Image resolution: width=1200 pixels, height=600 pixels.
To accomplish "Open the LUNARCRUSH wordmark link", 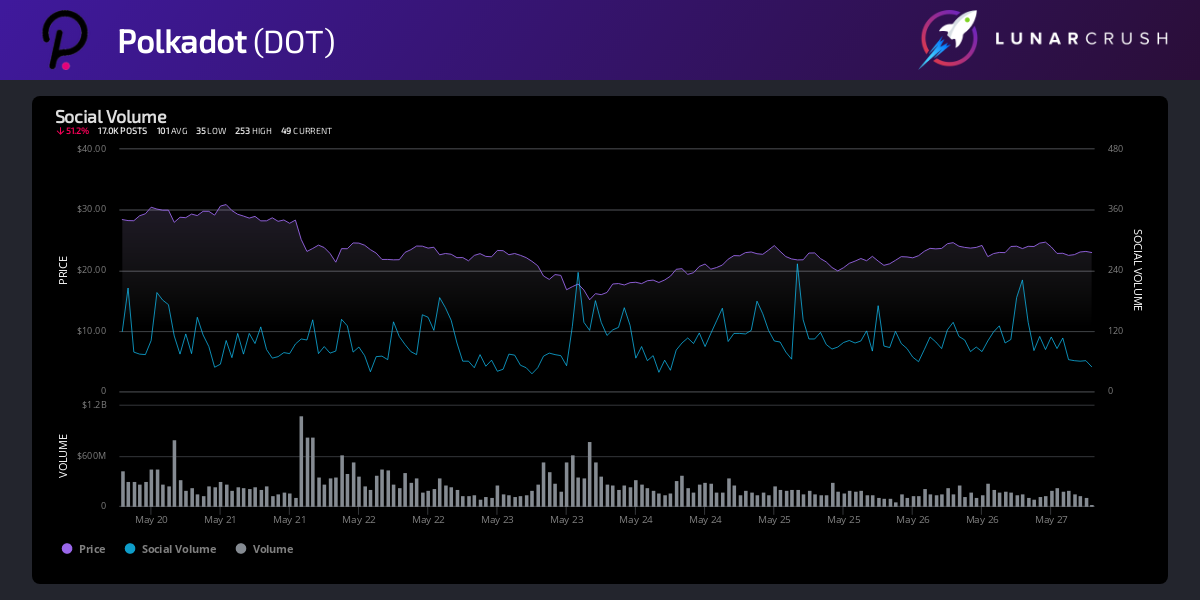I will (x=1081, y=39).
